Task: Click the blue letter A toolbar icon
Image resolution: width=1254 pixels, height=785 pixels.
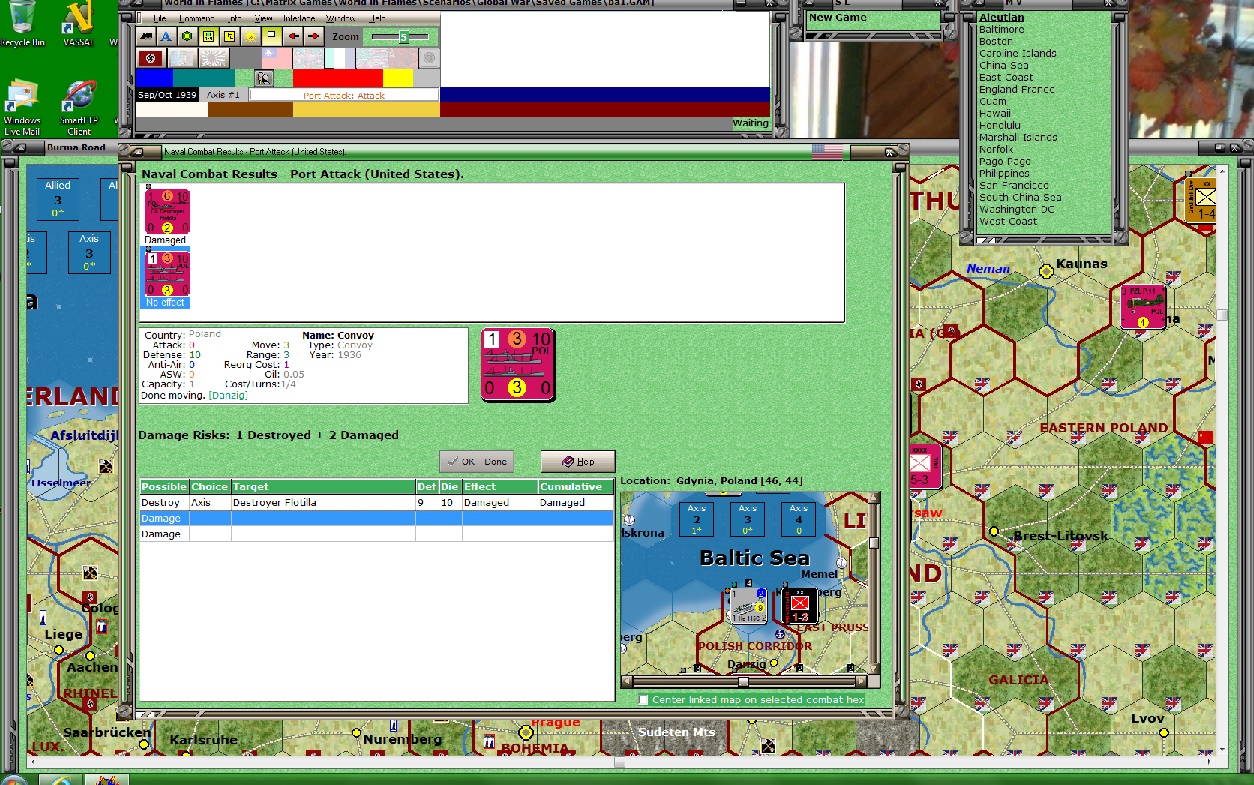Action: tap(166, 36)
